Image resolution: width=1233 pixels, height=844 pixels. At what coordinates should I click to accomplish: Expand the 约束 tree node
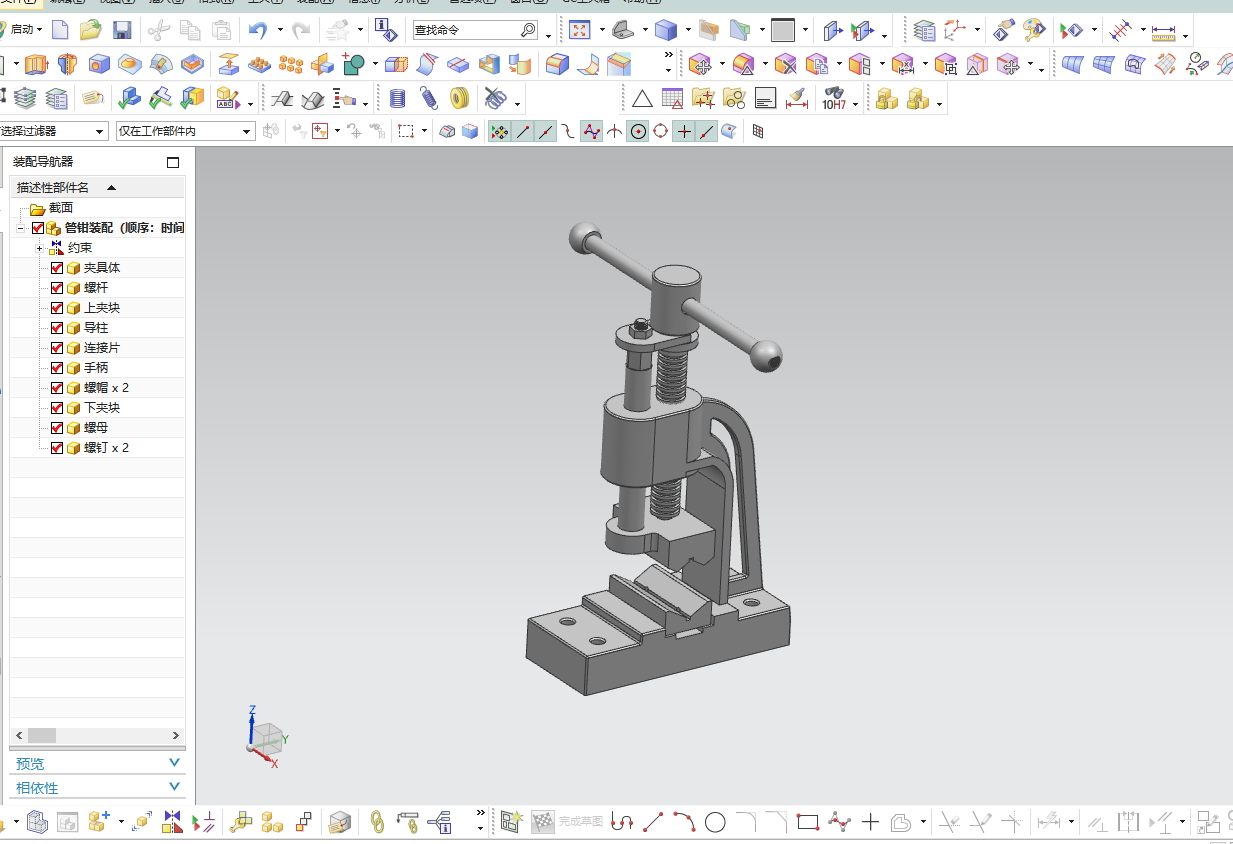(x=39, y=248)
